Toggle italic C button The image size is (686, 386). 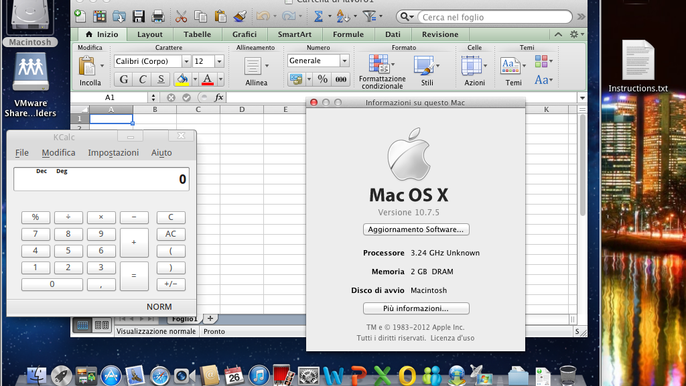point(142,79)
